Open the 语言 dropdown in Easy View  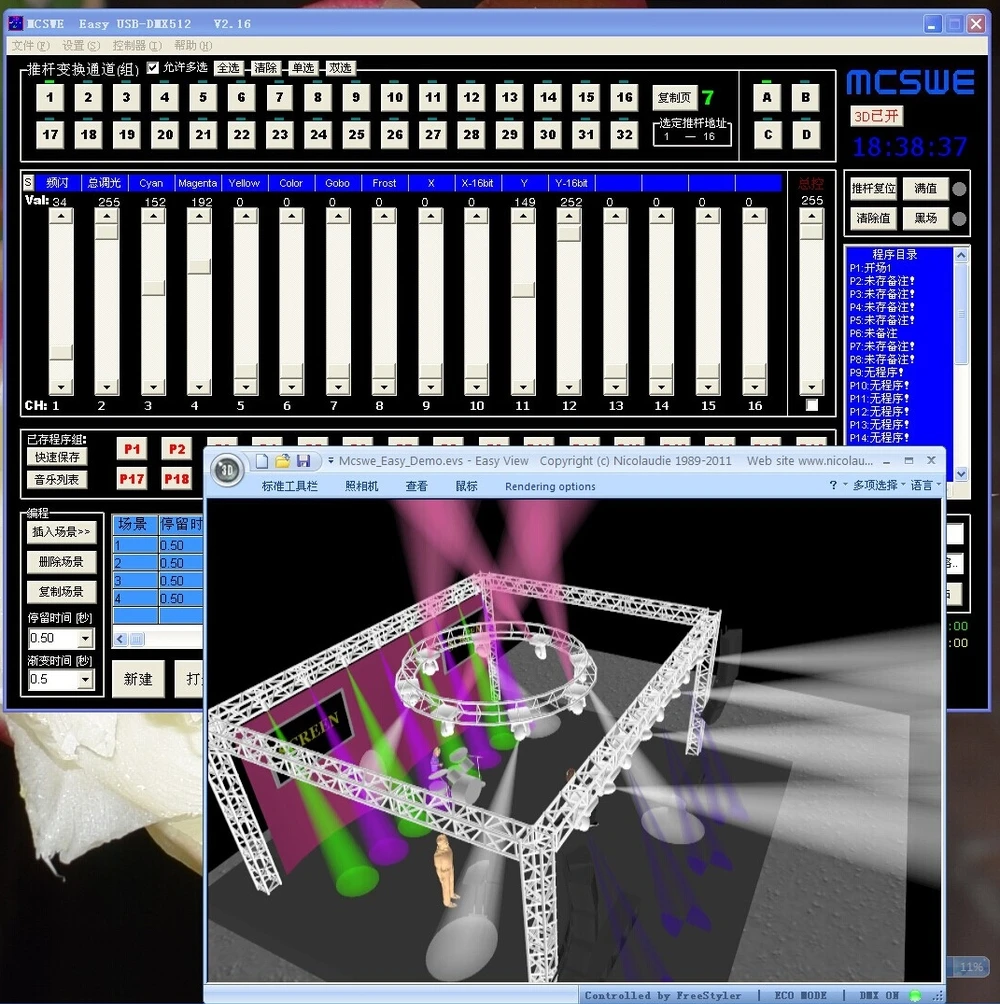925,485
